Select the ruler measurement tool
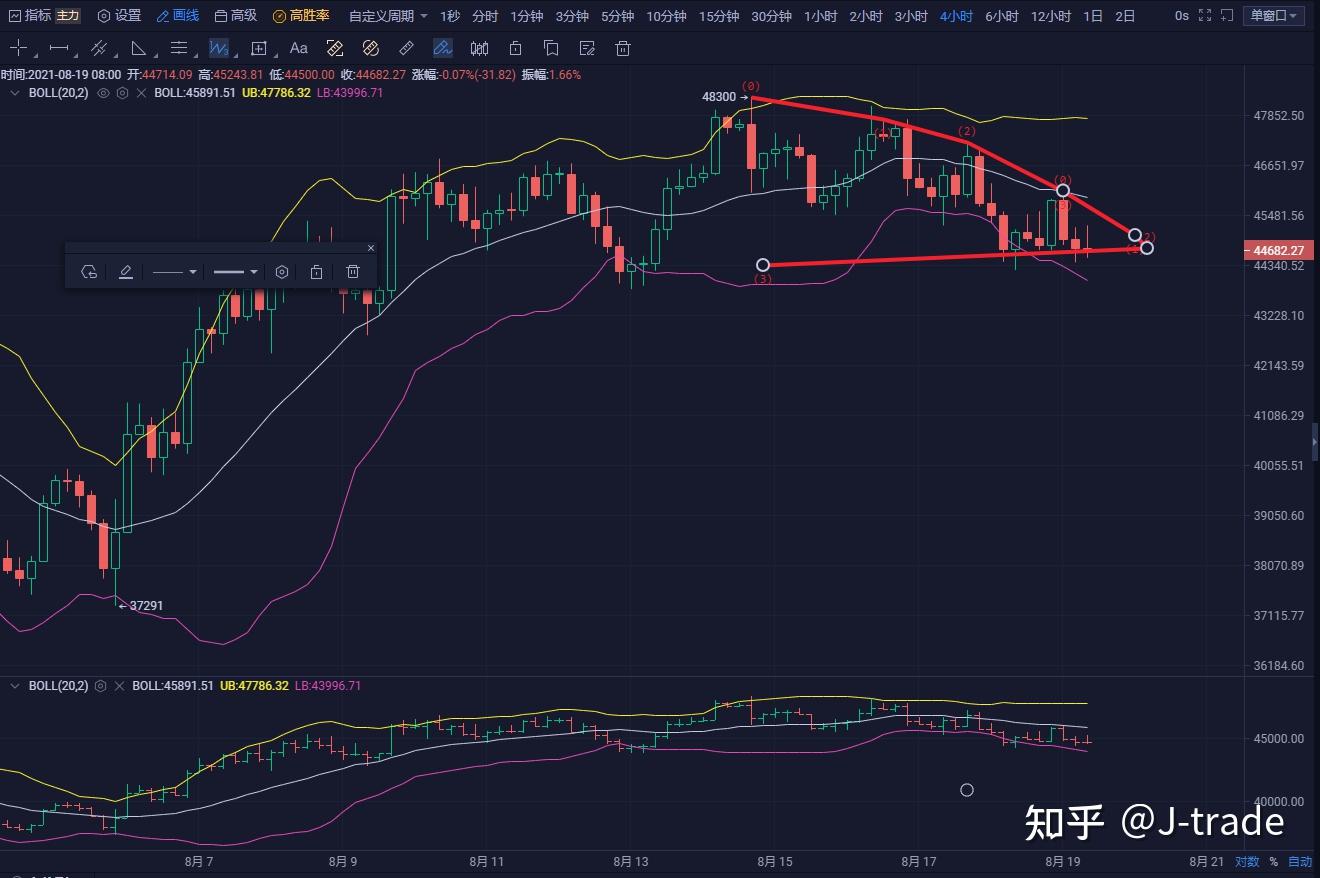This screenshot has width=1320, height=878. 406,48
